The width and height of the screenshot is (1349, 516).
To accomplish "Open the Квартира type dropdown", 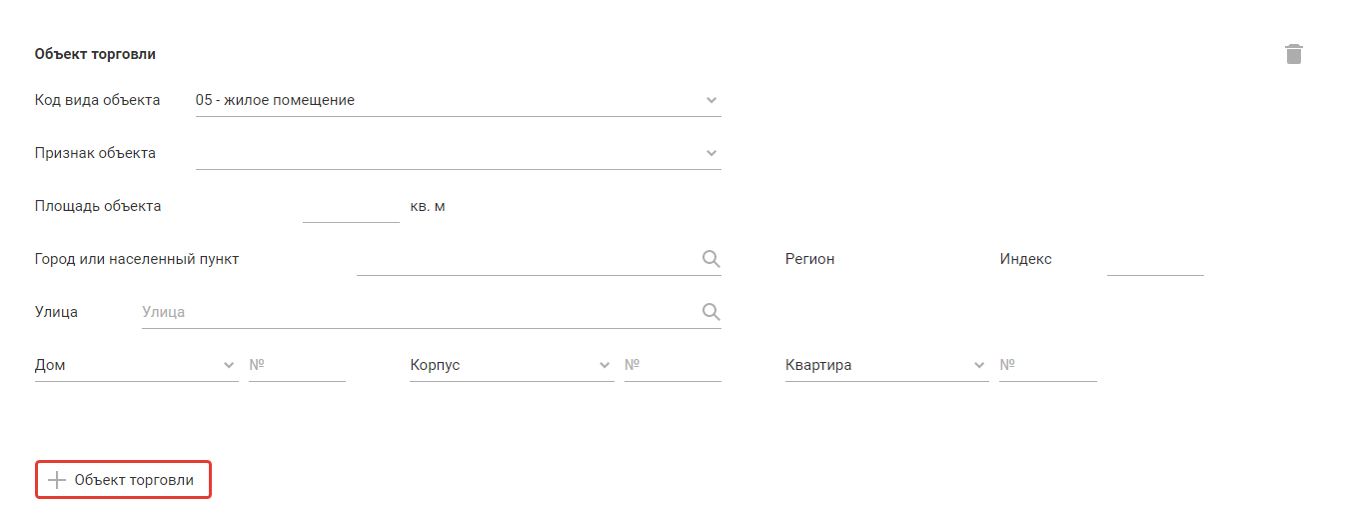I will (x=979, y=365).
